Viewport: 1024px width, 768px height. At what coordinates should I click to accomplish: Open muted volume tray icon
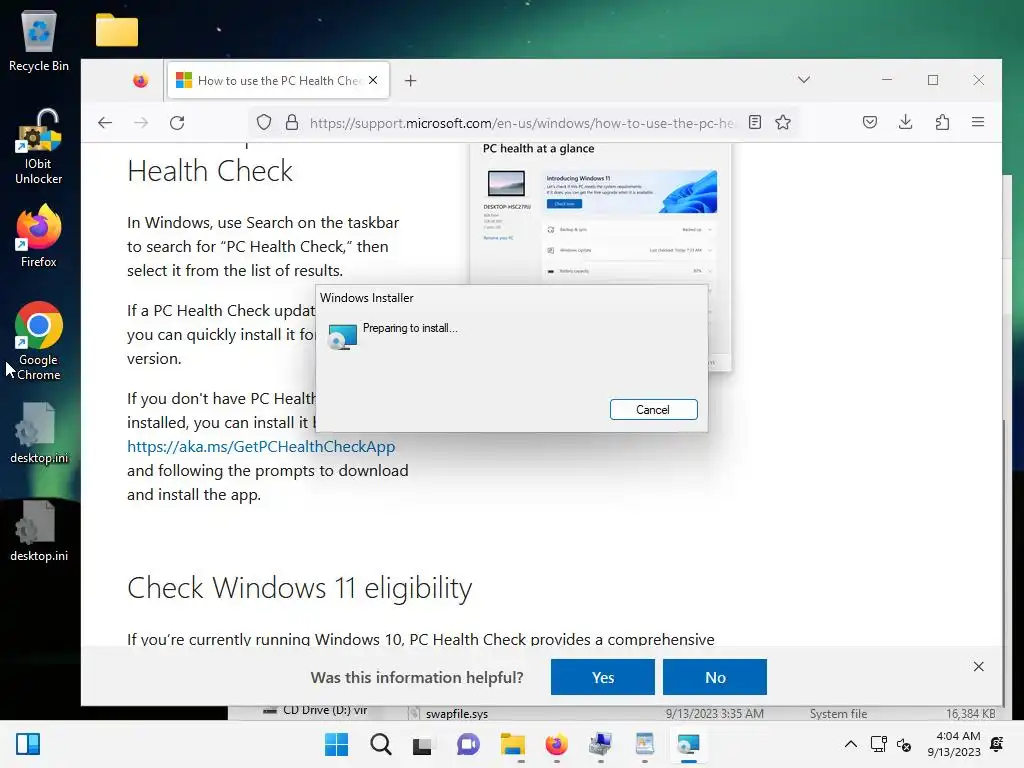click(904, 744)
